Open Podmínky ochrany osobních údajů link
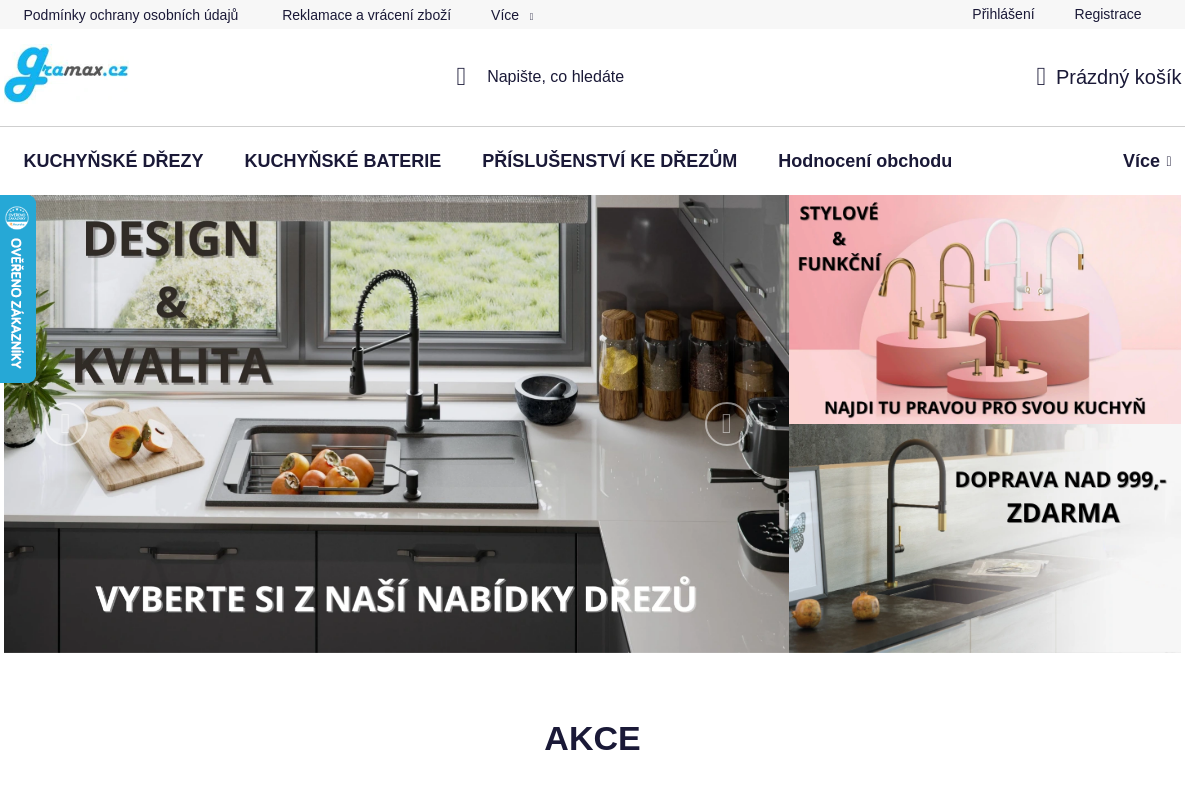The image size is (1200, 800). pos(131,15)
